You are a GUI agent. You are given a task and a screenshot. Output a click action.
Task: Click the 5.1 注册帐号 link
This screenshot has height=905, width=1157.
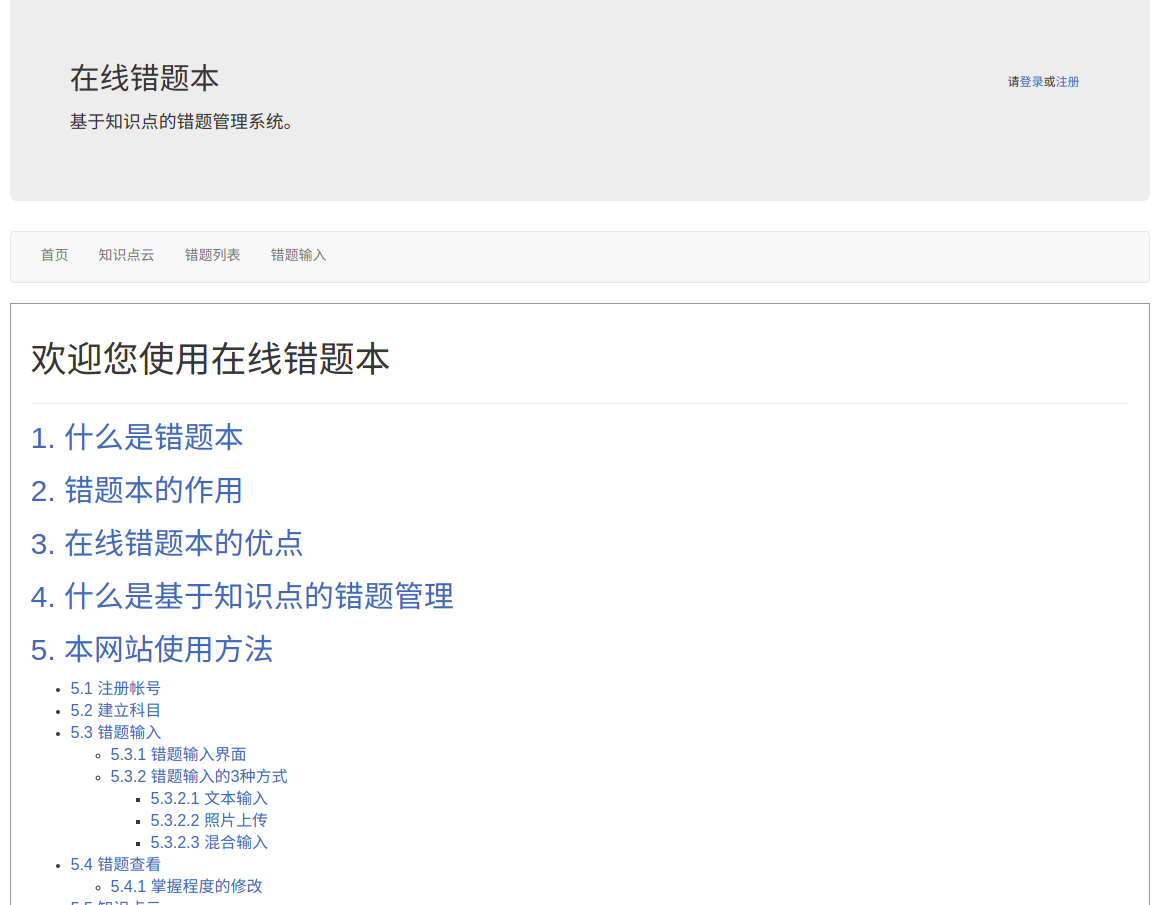pyautogui.click(x=115, y=688)
